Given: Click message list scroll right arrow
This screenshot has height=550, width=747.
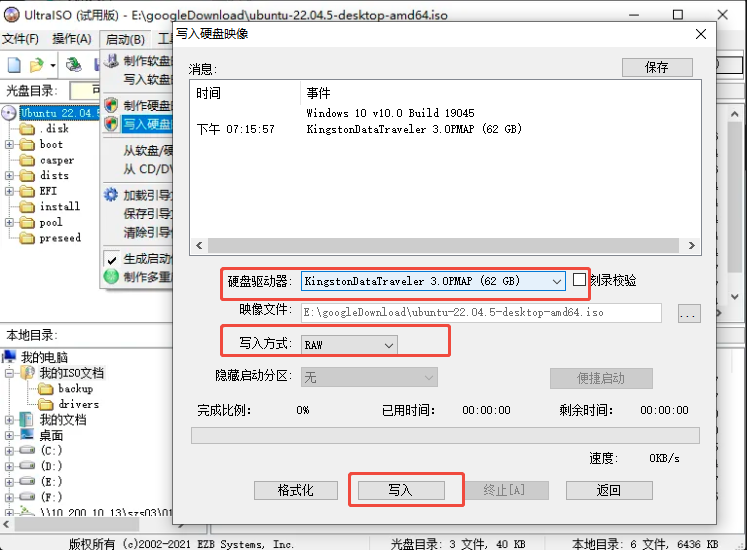Looking at the screenshot, I should [691, 245].
